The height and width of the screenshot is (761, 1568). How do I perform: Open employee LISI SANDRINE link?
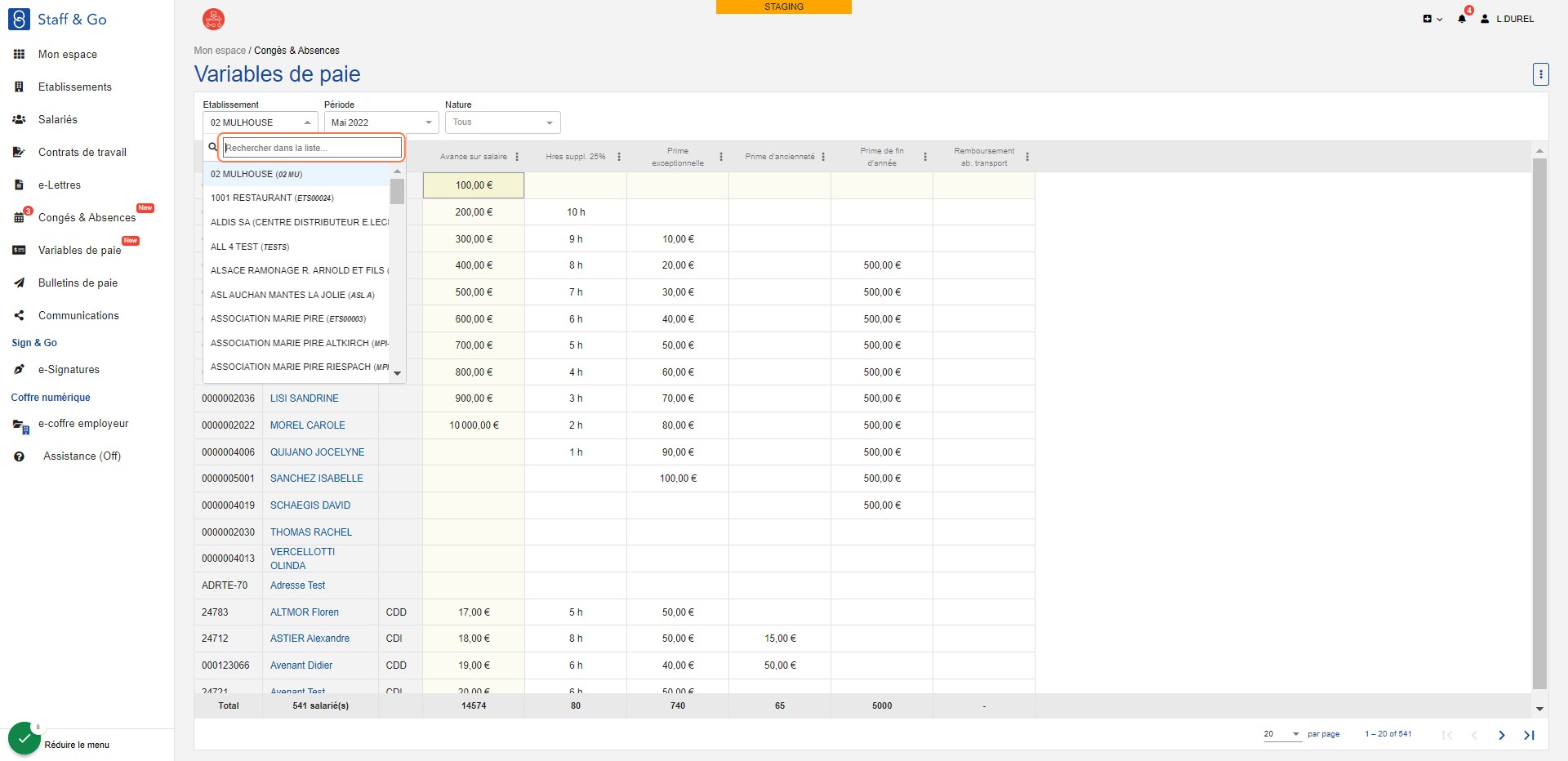(x=305, y=398)
